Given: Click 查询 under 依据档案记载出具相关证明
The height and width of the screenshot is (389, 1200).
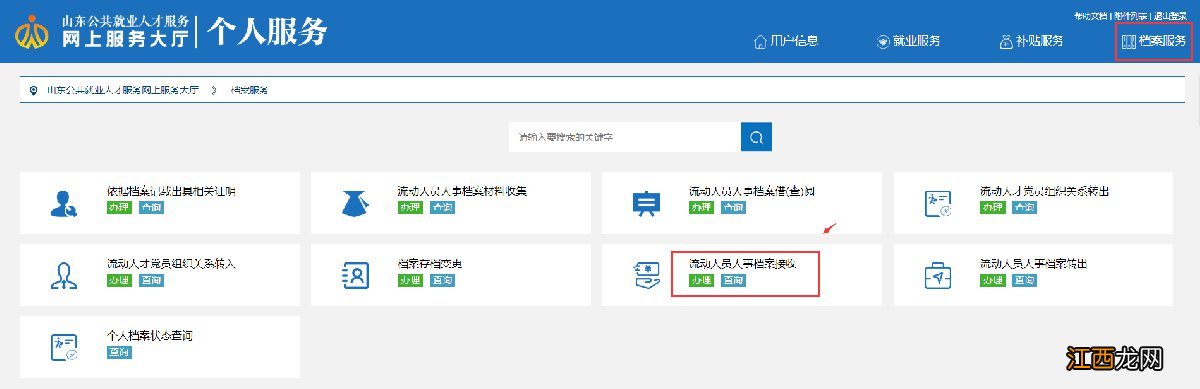Looking at the screenshot, I should pos(150,207).
